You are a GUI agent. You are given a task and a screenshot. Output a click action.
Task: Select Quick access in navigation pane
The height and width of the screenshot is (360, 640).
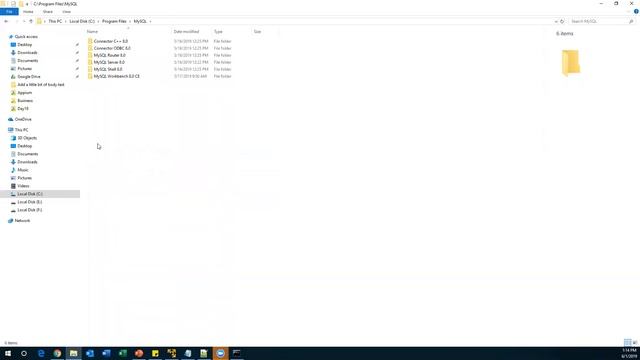coord(26,37)
